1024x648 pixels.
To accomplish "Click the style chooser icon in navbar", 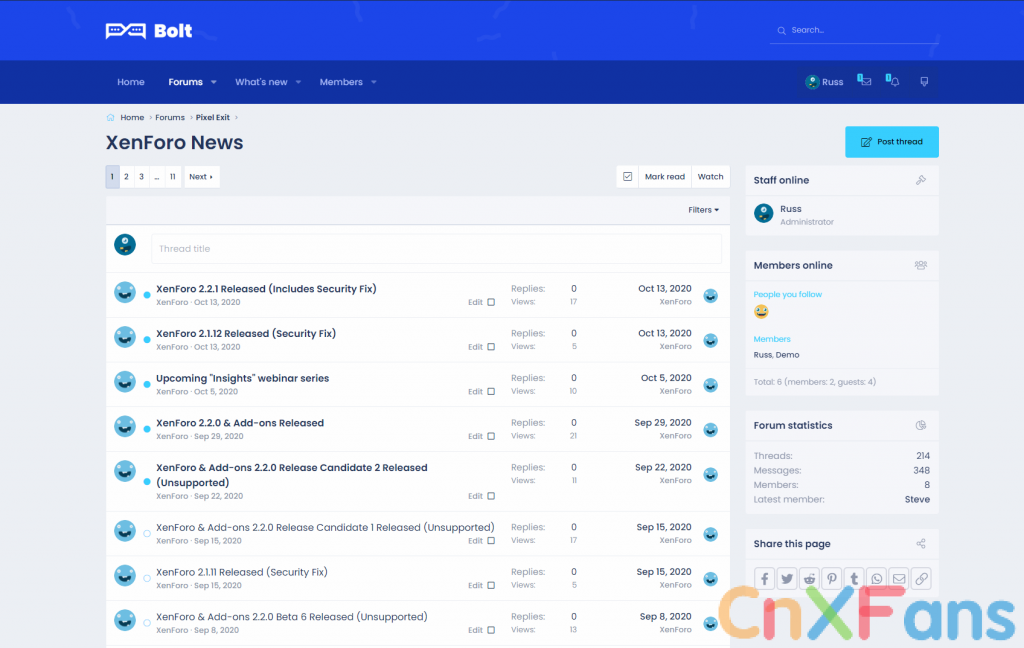I will coord(924,82).
